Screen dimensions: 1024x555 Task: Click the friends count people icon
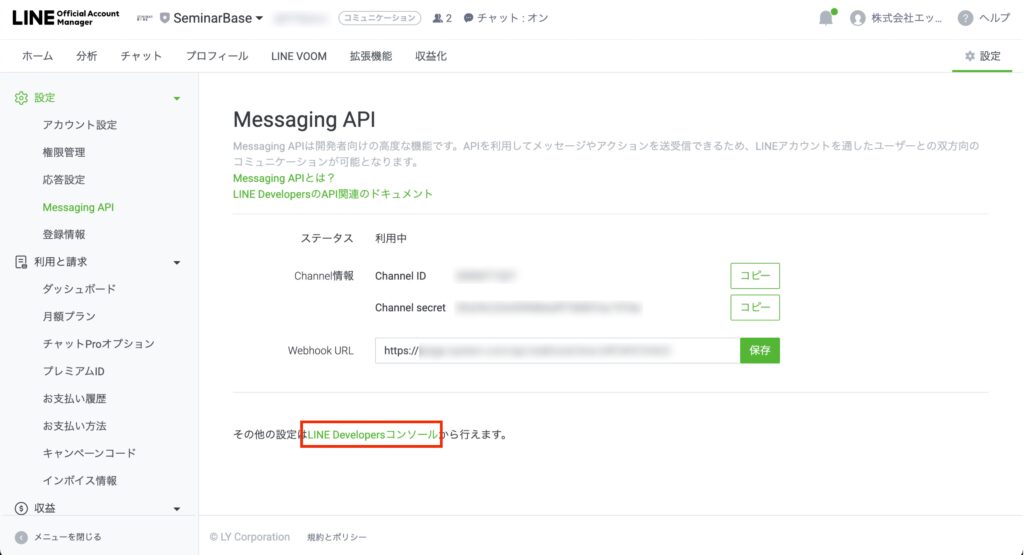438,18
